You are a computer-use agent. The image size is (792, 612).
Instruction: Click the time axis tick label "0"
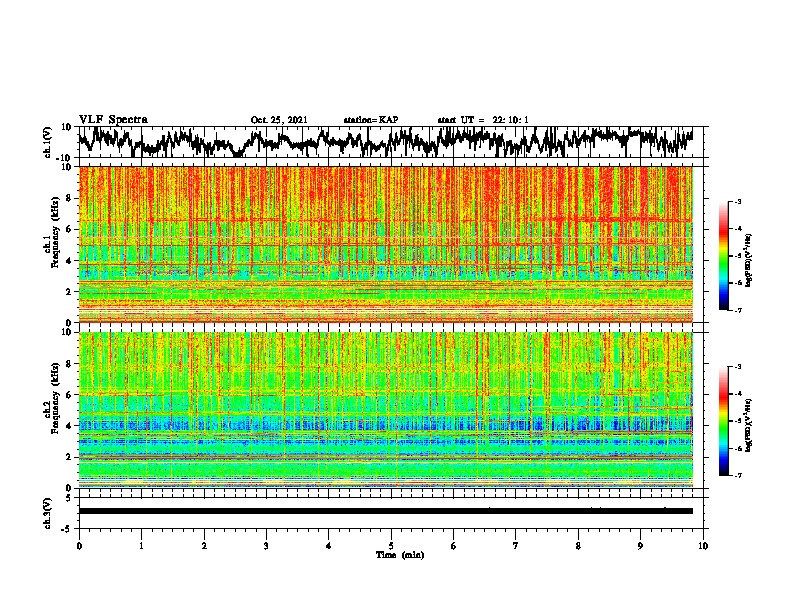pos(79,546)
